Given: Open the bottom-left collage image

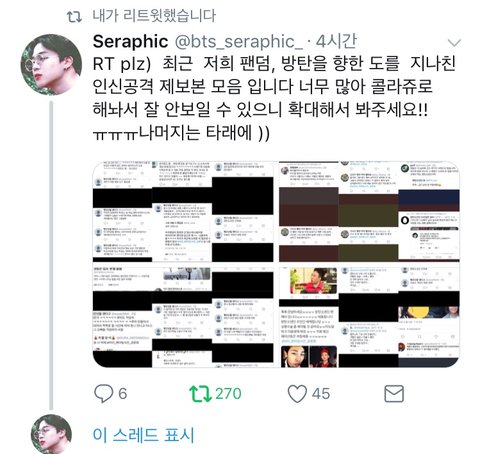Looking at the screenshot, I should 183,317.
